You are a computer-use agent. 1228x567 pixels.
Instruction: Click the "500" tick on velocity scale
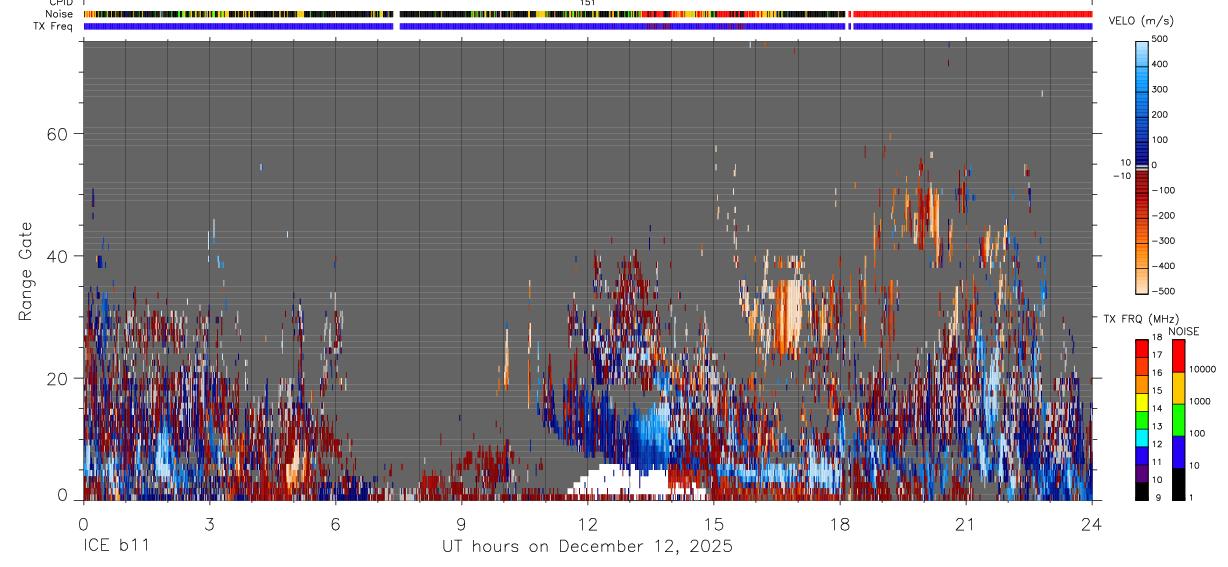(1160, 39)
